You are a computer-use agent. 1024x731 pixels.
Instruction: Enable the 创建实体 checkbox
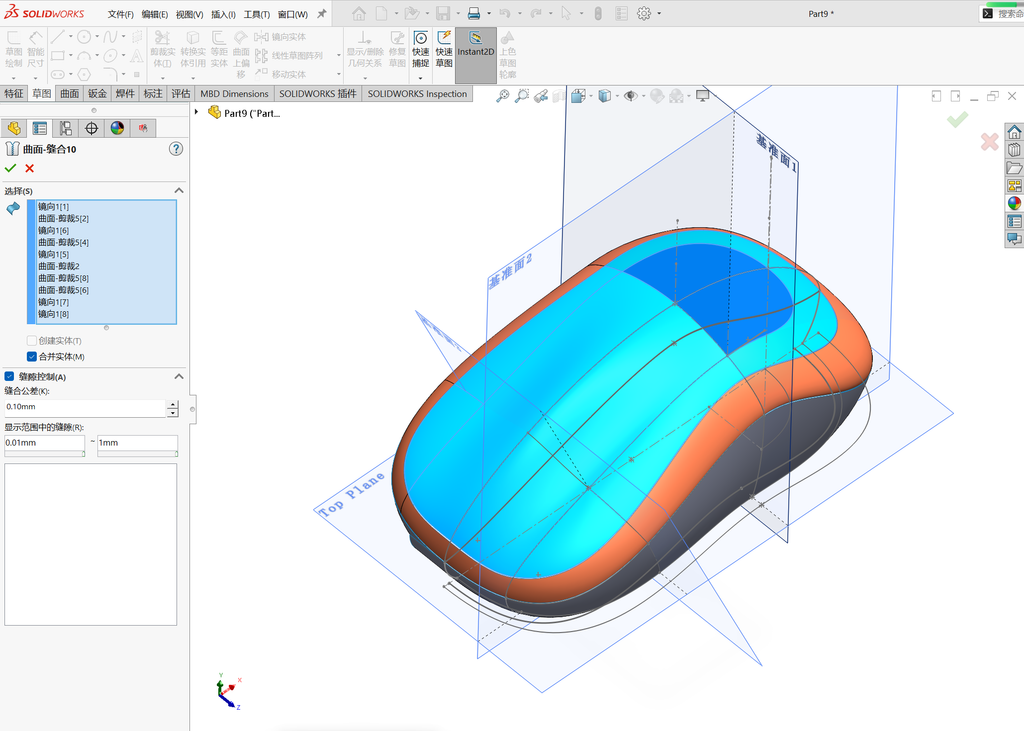(x=31, y=341)
